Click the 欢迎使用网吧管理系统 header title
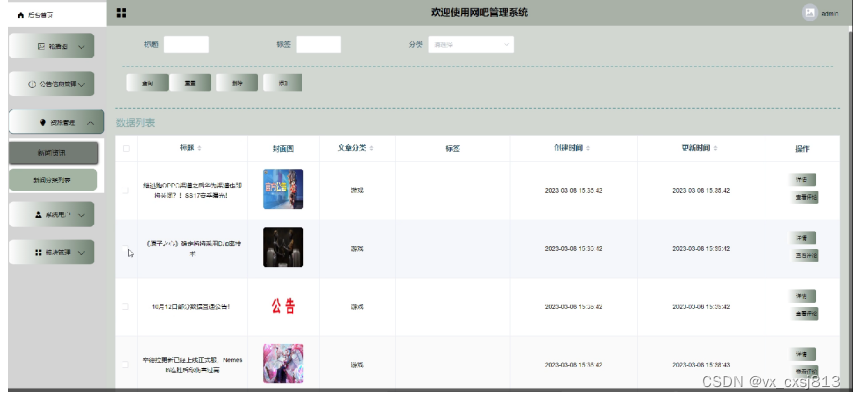Viewport: 855px width, 399px height. click(x=479, y=13)
